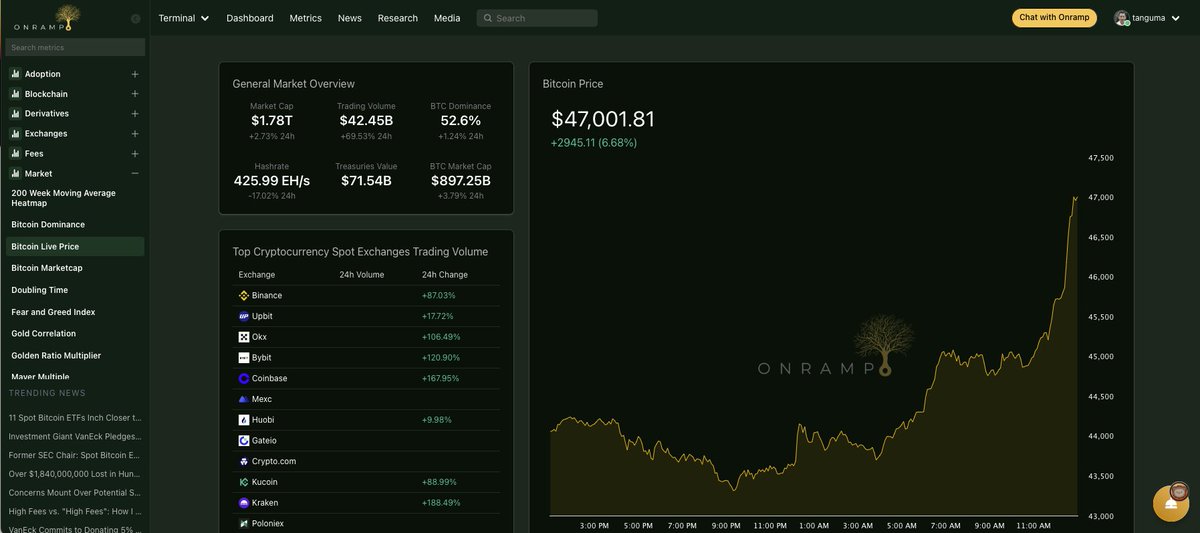Click the 24h Change column header
The height and width of the screenshot is (533, 1200).
click(445, 275)
